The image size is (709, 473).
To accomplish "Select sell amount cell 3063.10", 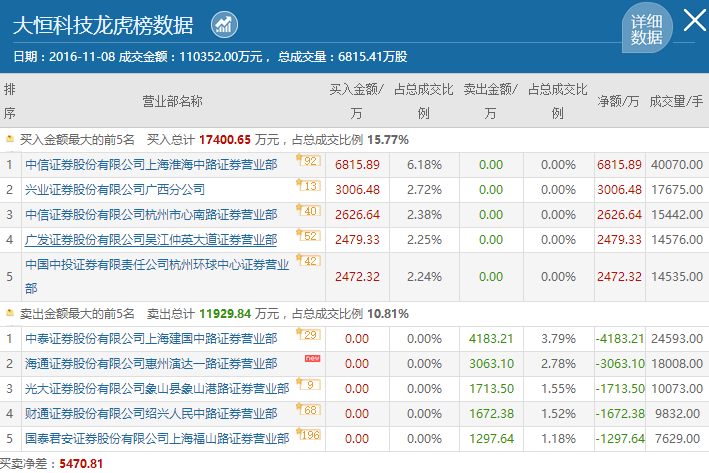I will coord(491,364).
